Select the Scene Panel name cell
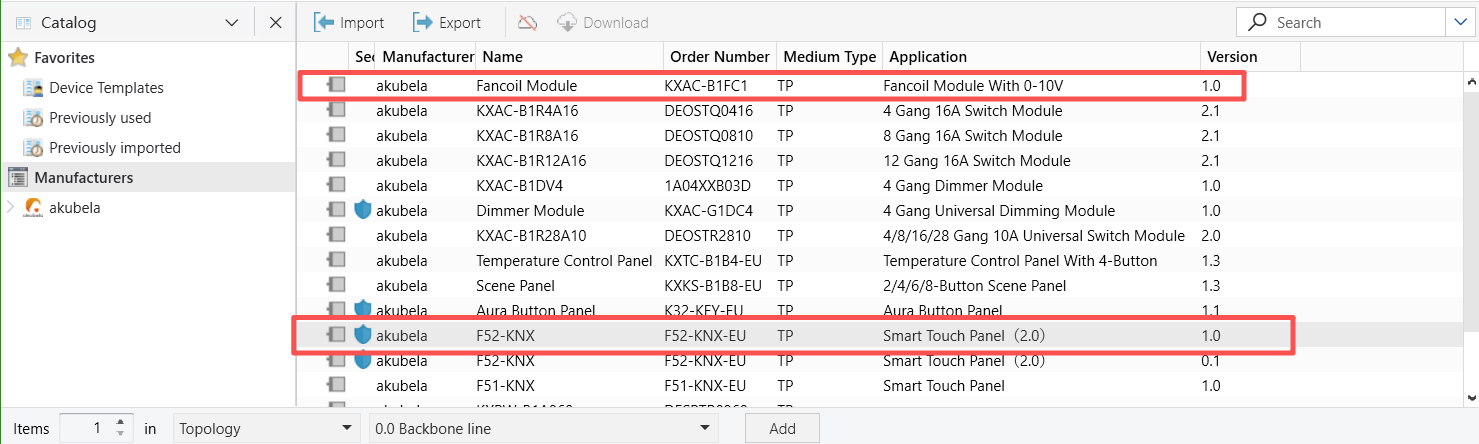The image size is (1479, 444). [518, 286]
